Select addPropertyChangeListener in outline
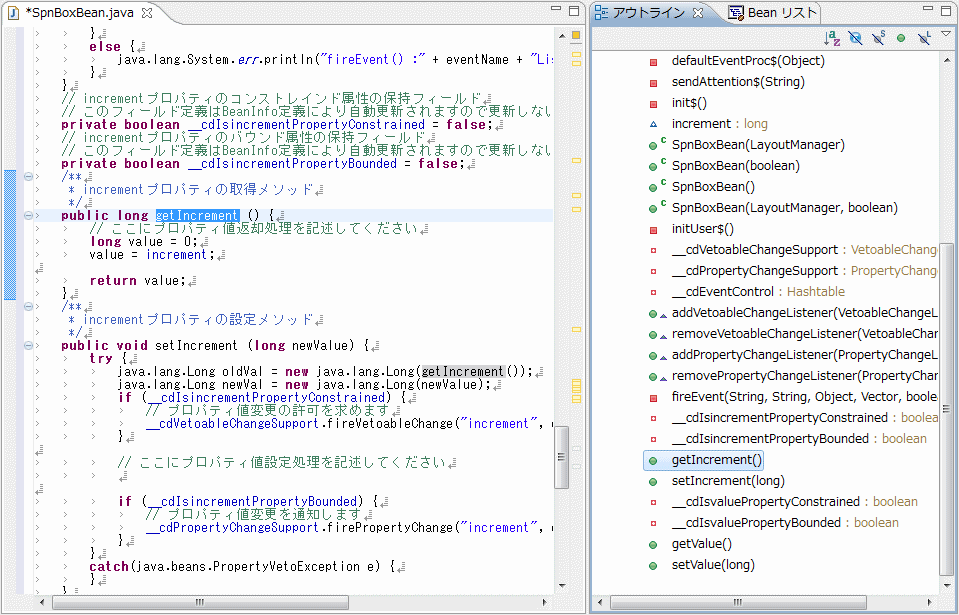The image size is (959, 615). pos(804,355)
